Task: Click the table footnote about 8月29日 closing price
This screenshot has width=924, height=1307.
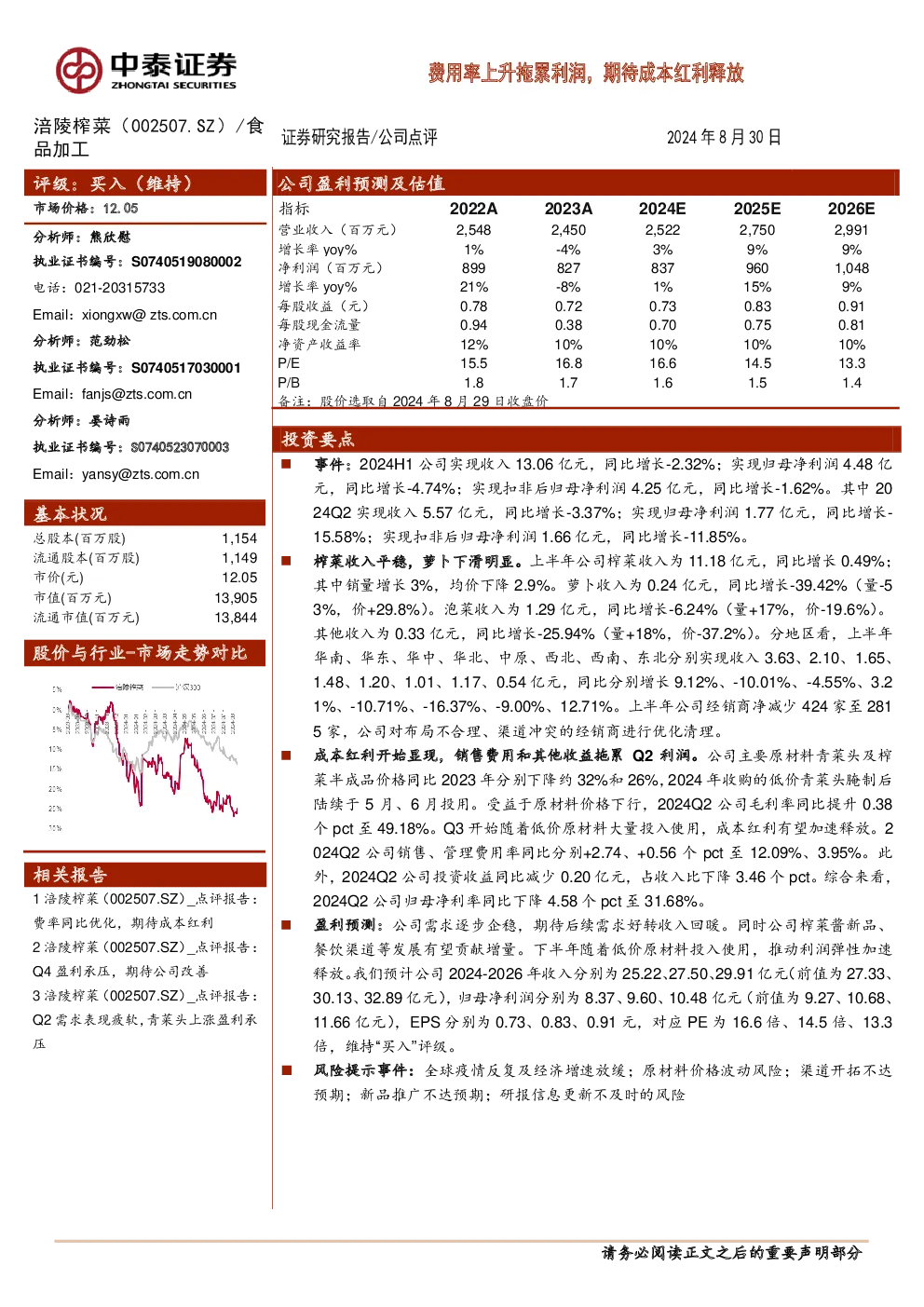Action: click(413, 401)
